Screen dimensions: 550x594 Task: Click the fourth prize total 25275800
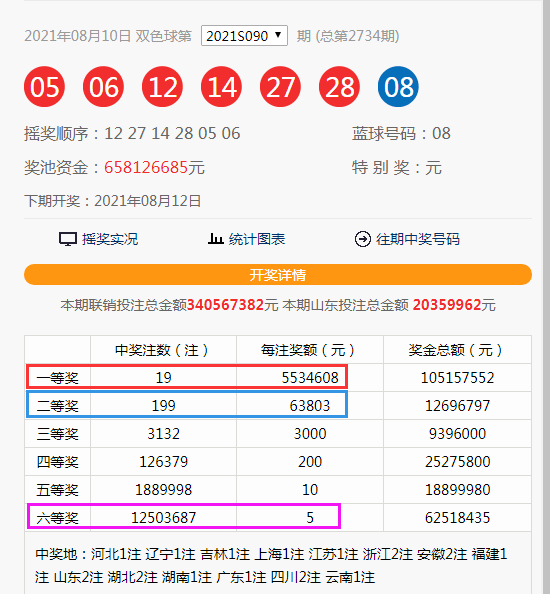coord(457,462)
